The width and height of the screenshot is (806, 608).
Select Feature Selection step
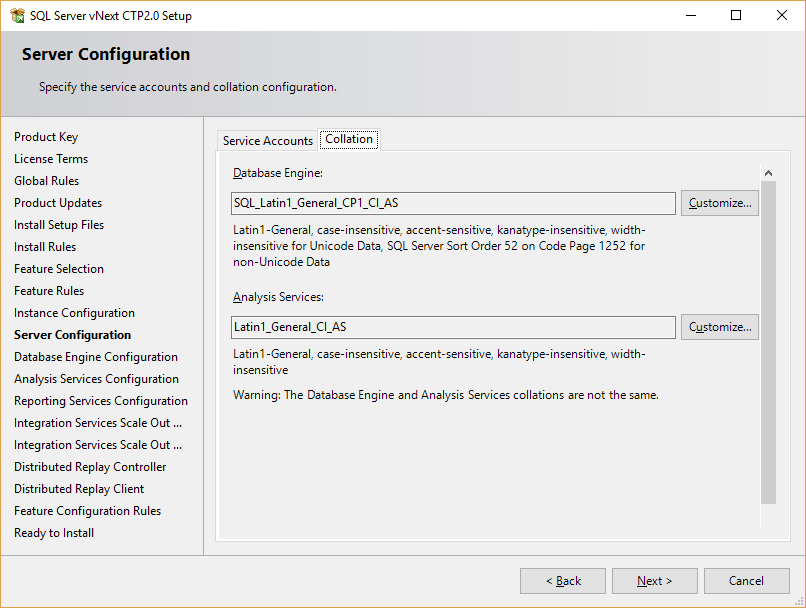[x=59, y=269]
